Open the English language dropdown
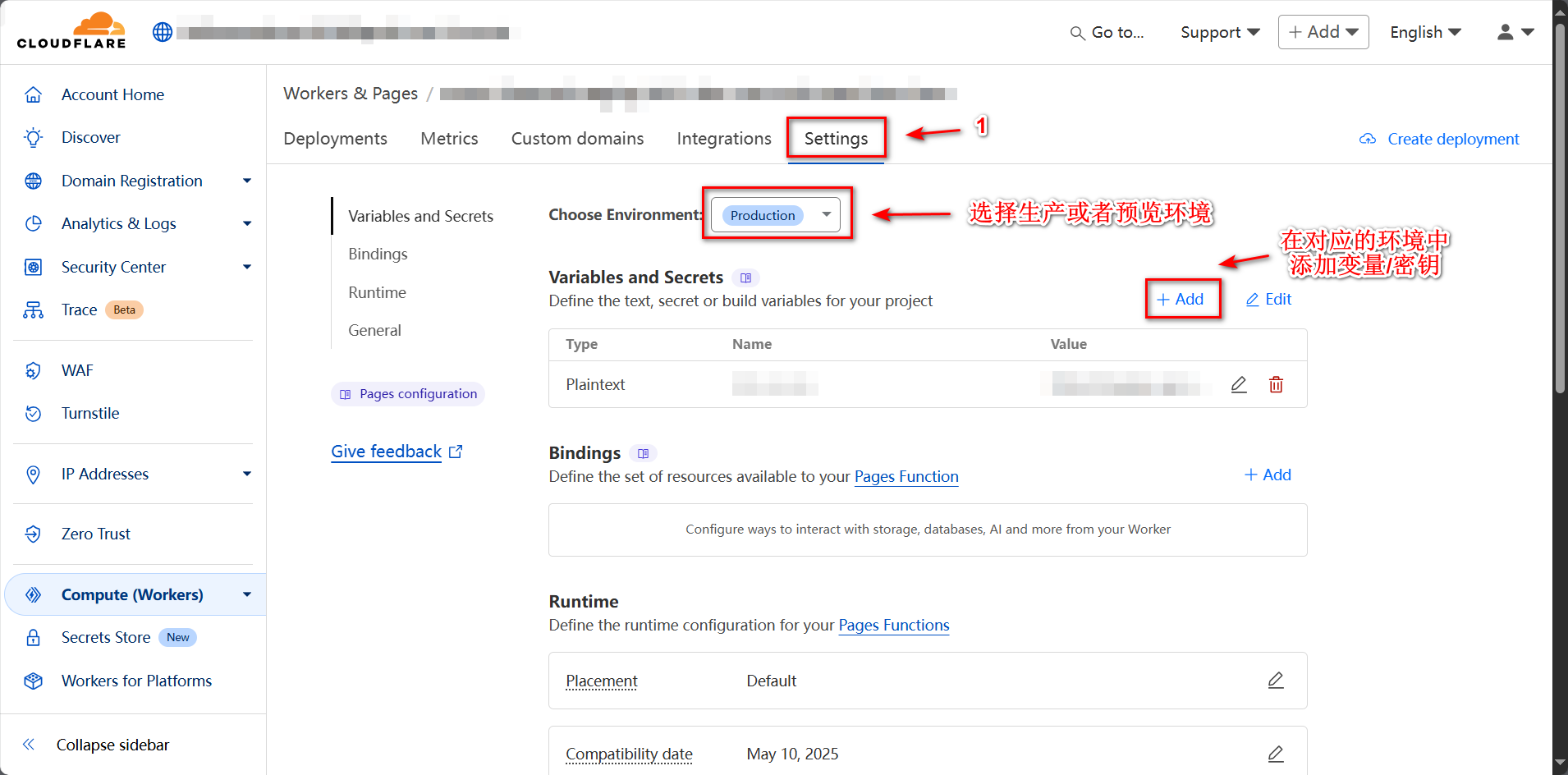The width and height of the screenshot is (1568, 775). 1424,32
